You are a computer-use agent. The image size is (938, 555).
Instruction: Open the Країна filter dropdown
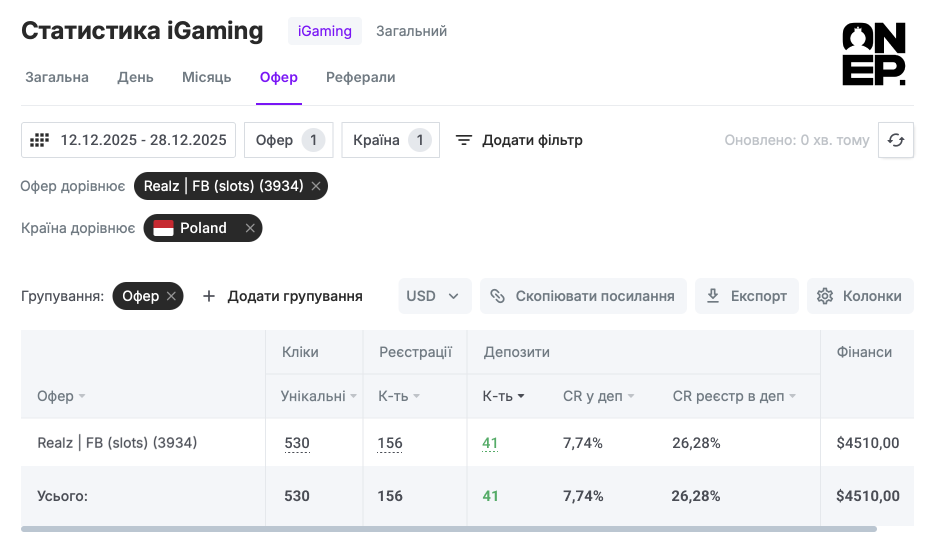[390, 140]
